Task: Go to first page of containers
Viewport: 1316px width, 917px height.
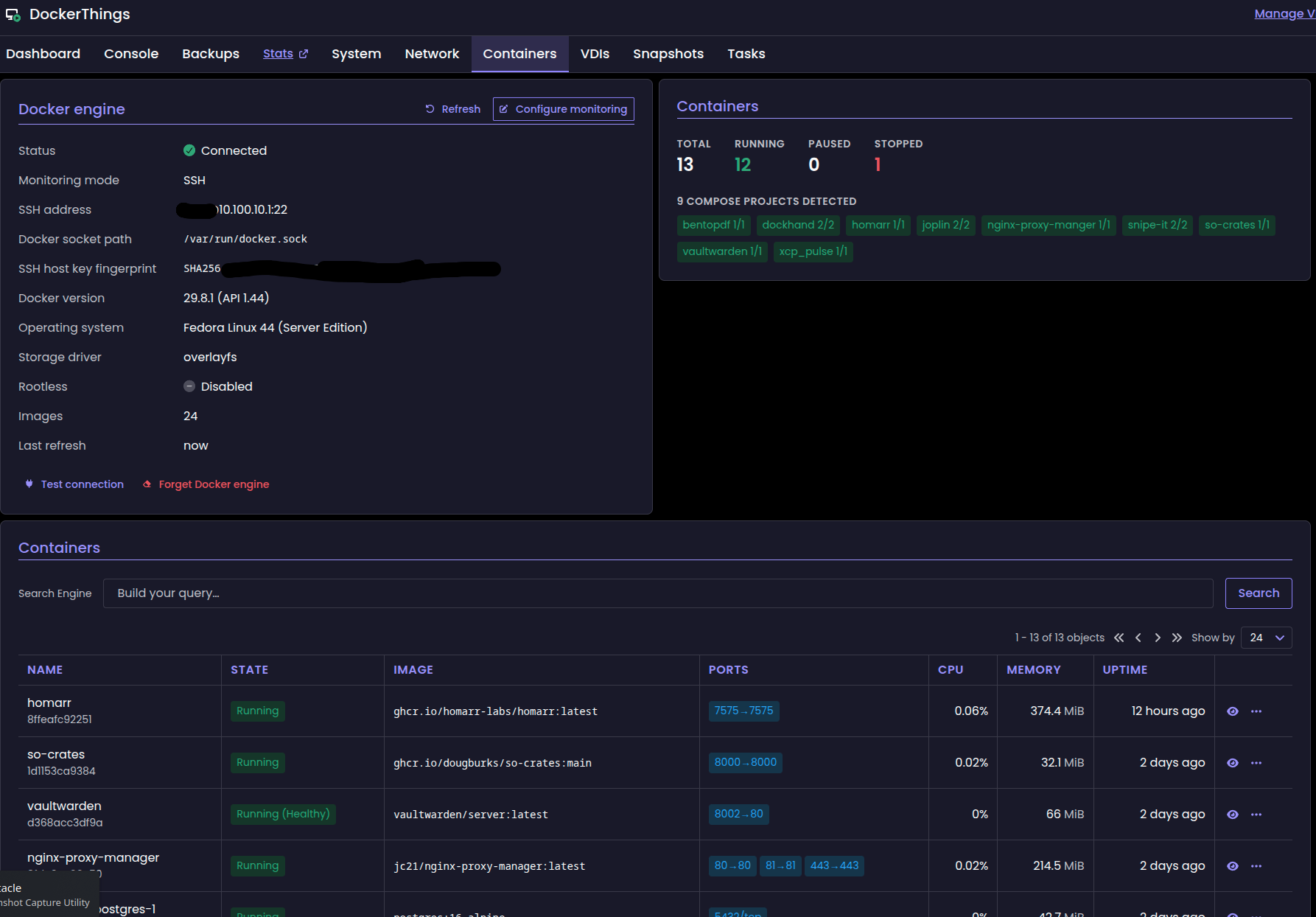Action: pos(1119,638)
